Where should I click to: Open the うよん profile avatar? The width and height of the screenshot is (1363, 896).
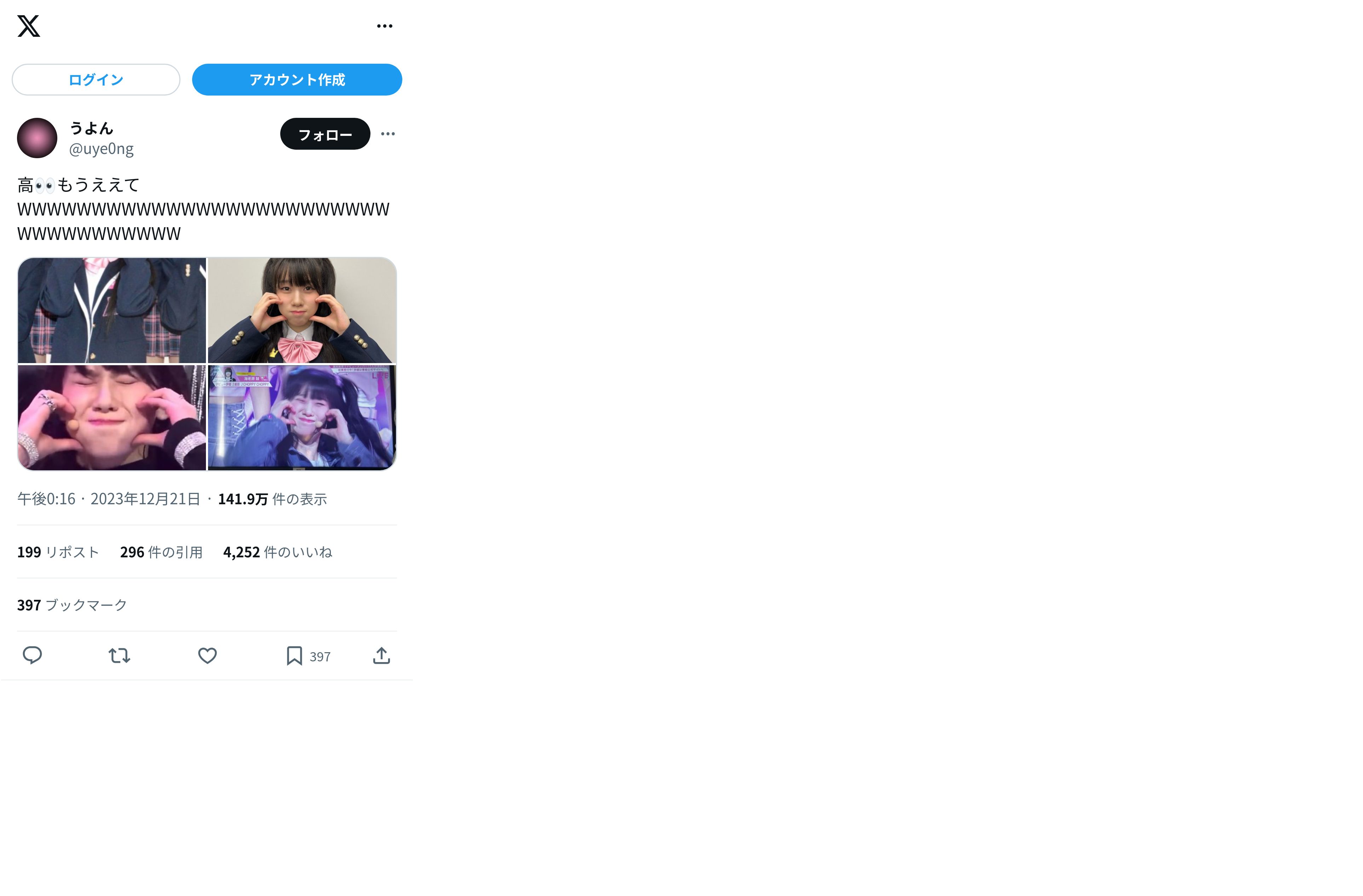tap(37, 138)
